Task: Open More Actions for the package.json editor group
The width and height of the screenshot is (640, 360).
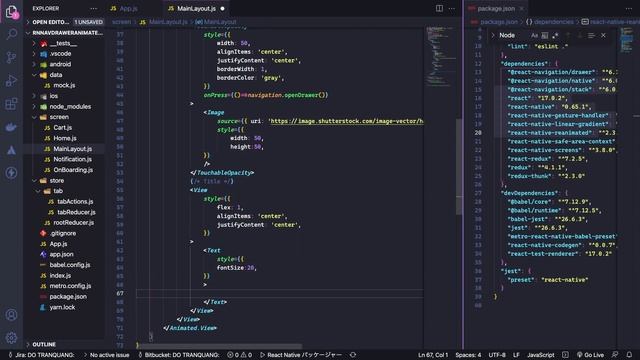Action: click(x=629, y=8)
